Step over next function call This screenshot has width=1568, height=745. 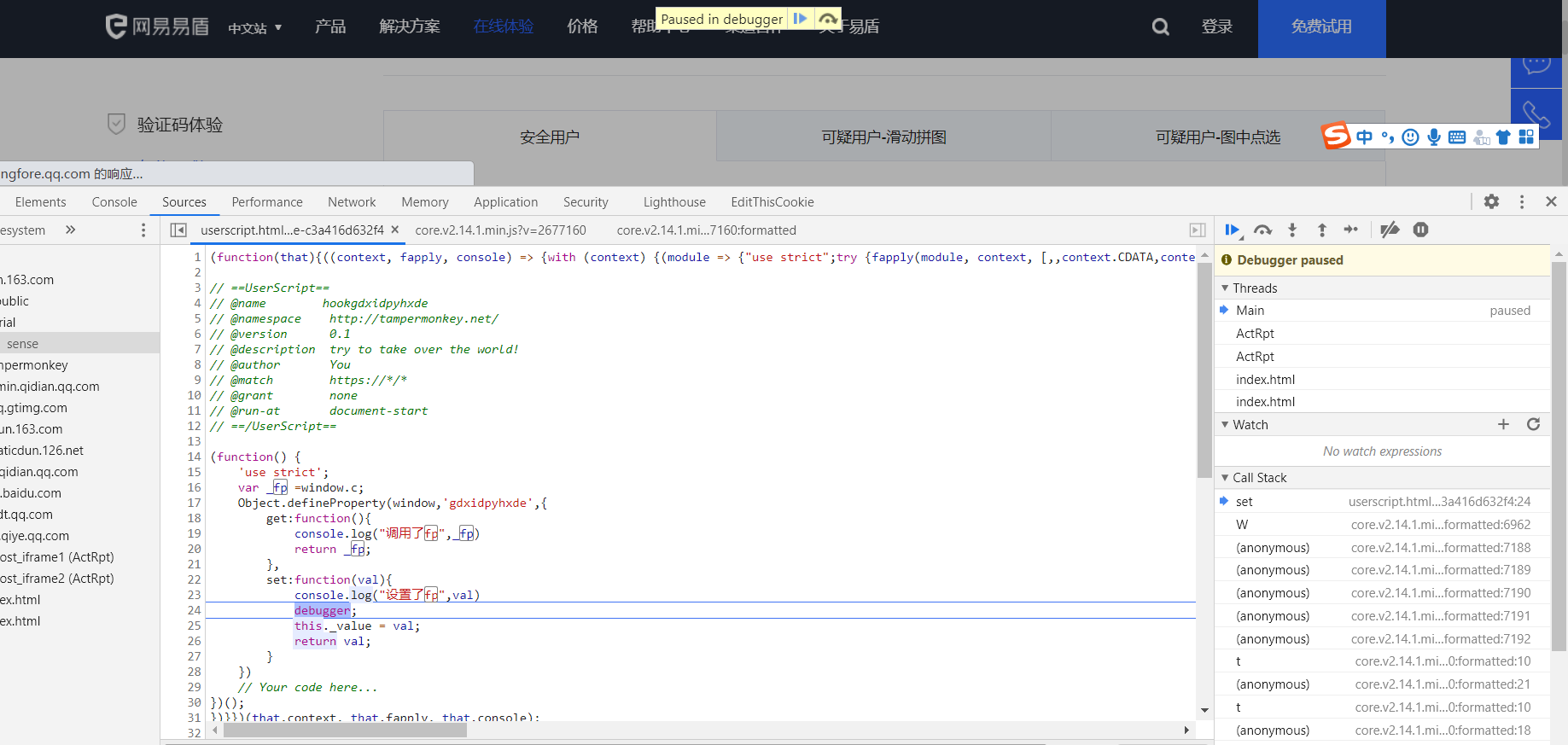[x=1262, y=230]
